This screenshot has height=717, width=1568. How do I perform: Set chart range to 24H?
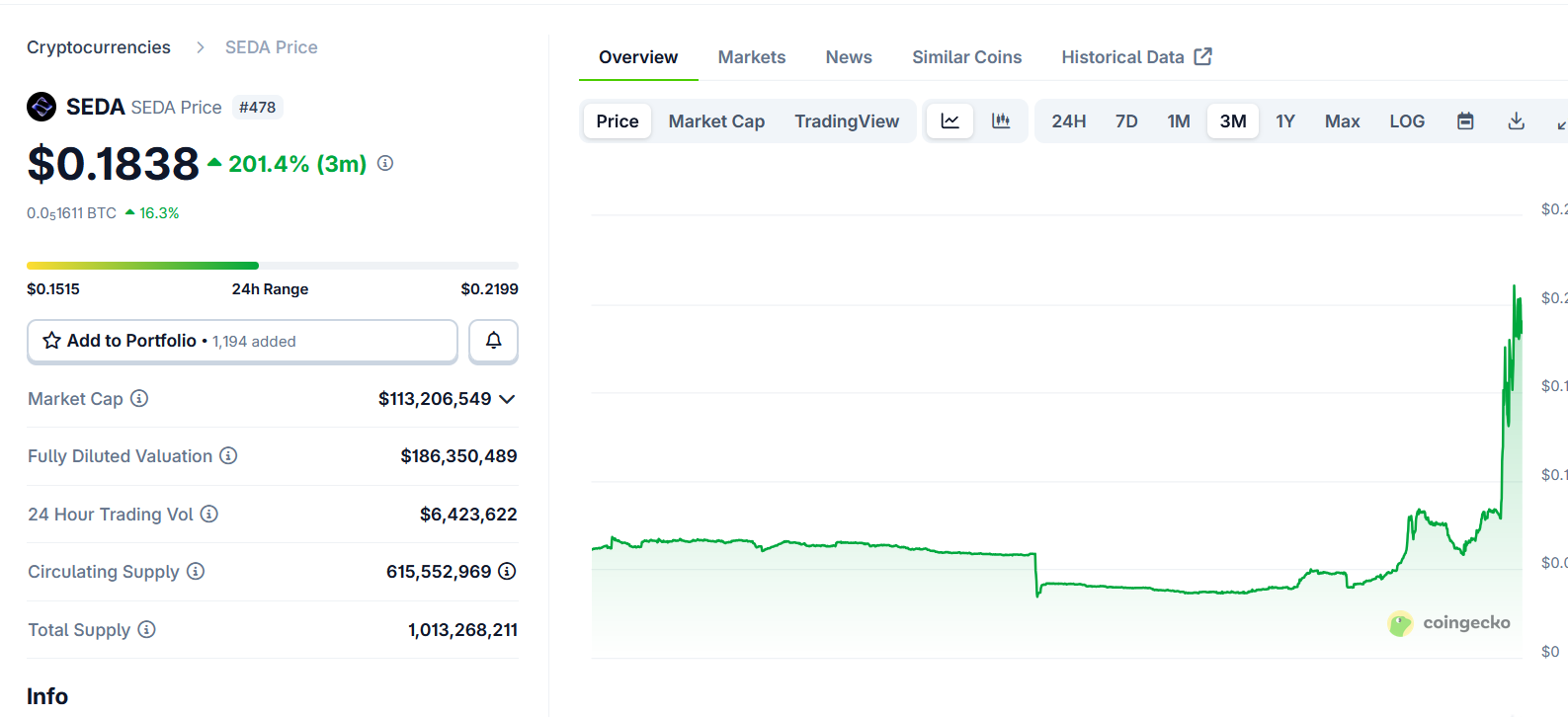pos(1069,120)
